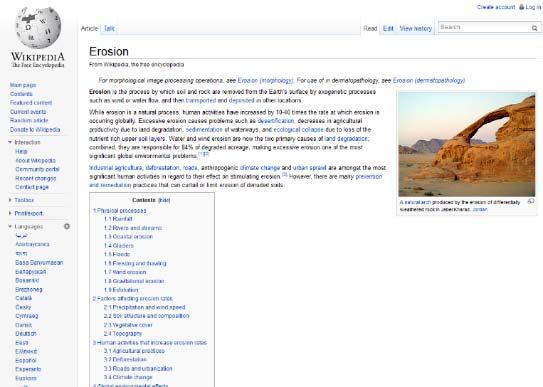The height and width of the screenshot is (387, 543).
Task: Hide the Contents table via toggle link
Action: click(x=164, y=200)
